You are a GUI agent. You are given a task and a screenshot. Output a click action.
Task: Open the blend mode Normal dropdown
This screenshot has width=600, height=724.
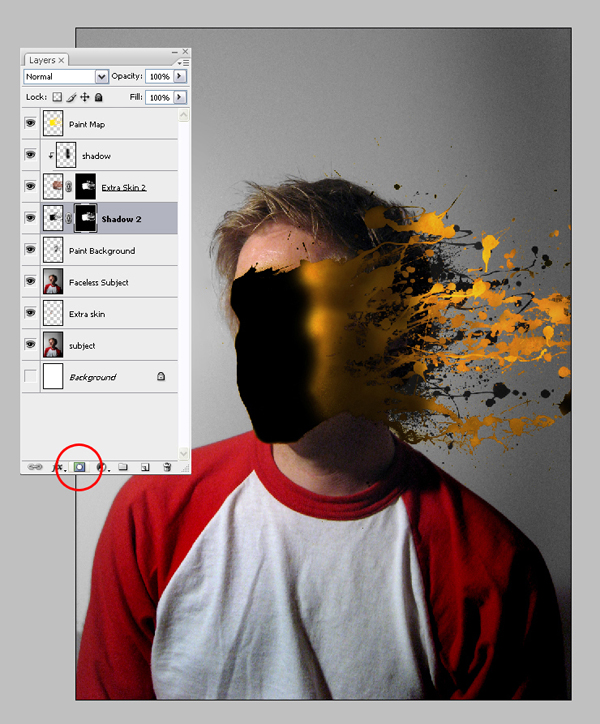pos(66,77)
